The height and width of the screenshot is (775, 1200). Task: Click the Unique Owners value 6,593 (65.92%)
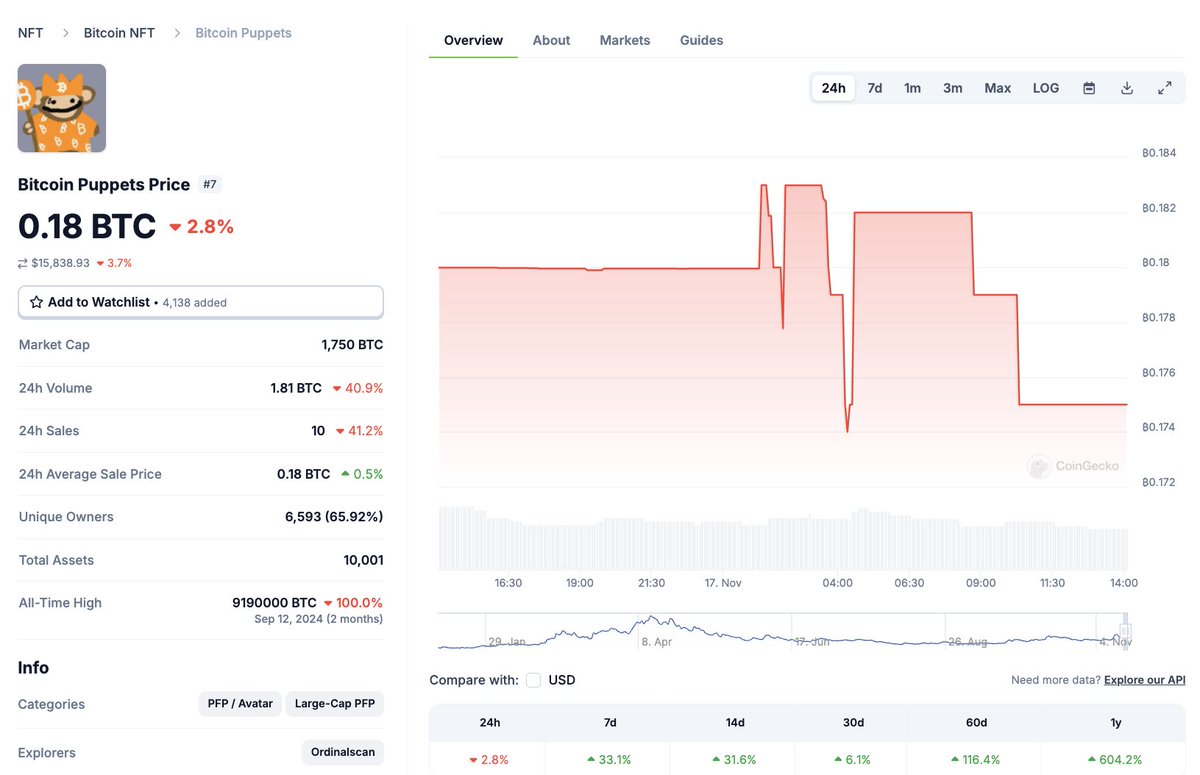coord(334,517)
